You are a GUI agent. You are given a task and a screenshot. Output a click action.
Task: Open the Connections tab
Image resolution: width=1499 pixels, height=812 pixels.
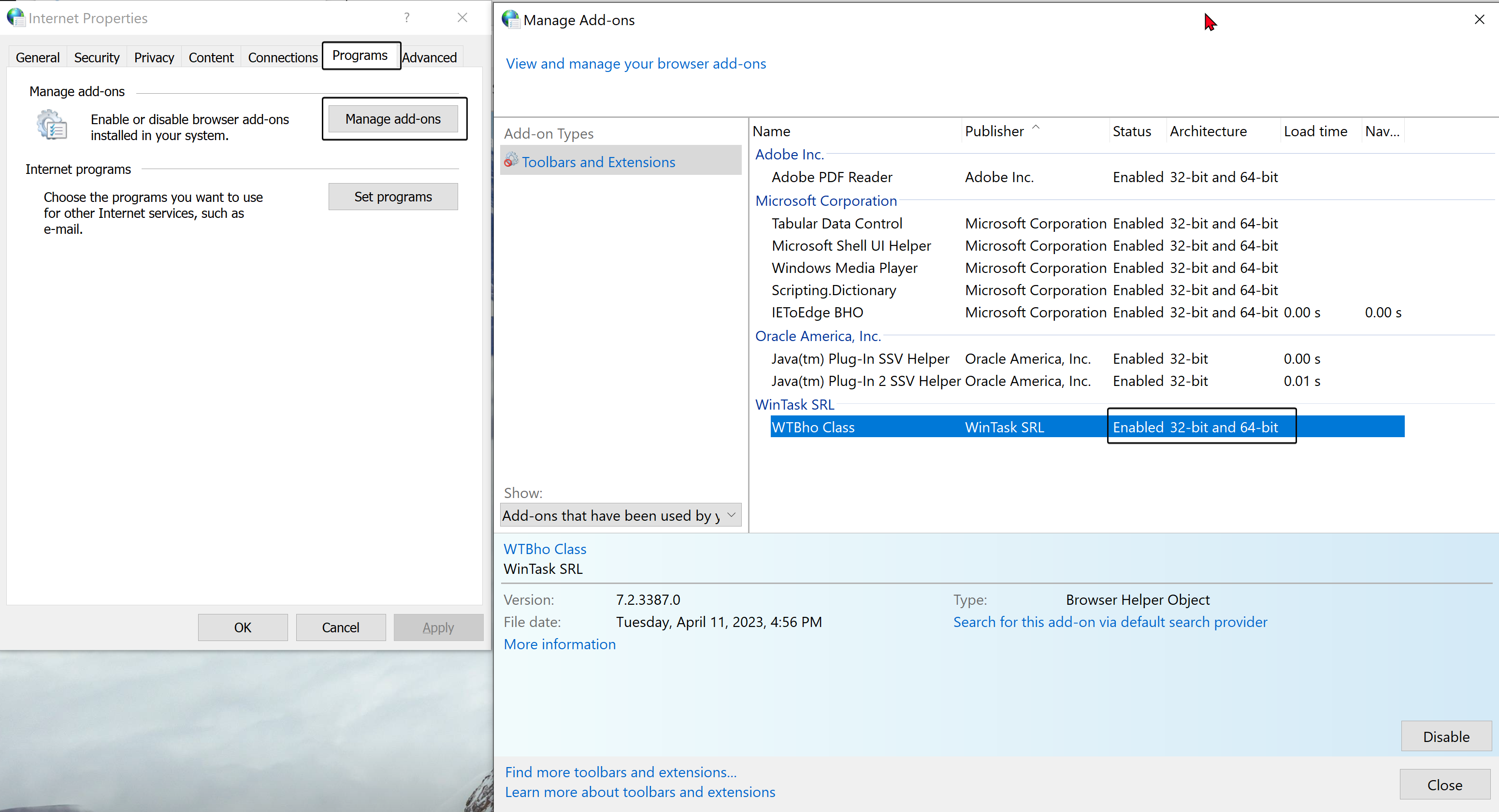point(283,57)
